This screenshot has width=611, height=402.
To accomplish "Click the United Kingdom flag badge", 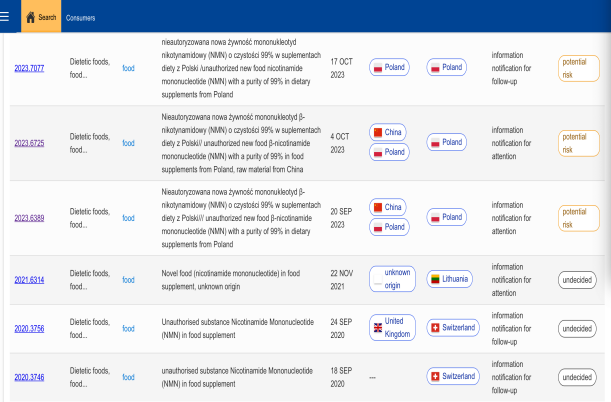I will [390, 328].
